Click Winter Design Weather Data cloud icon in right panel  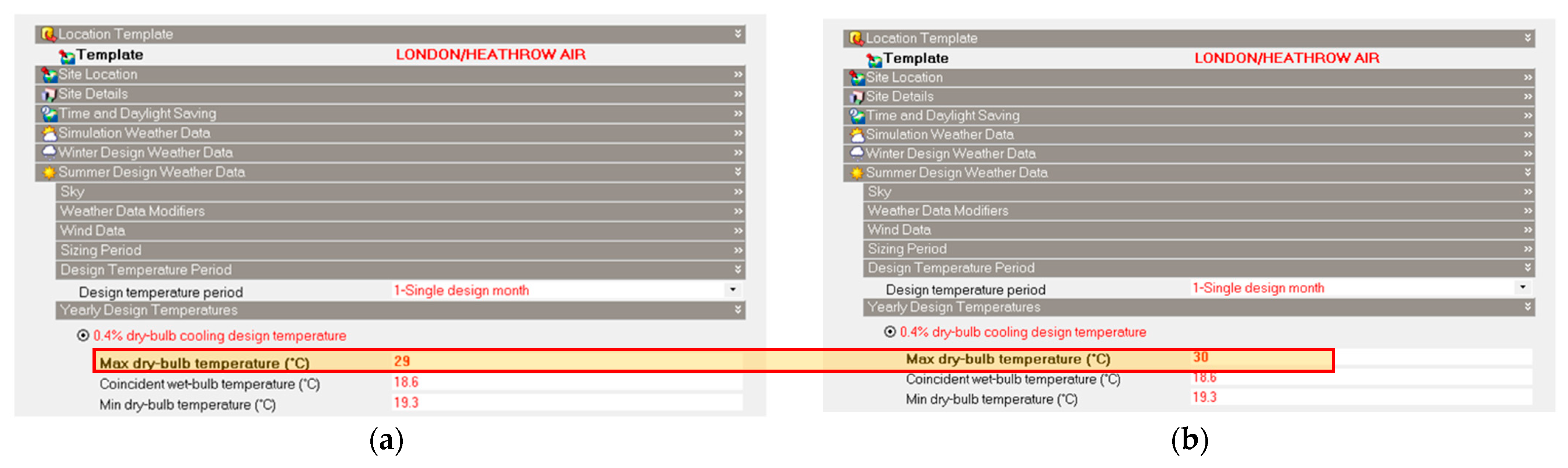tap(857, 153)
